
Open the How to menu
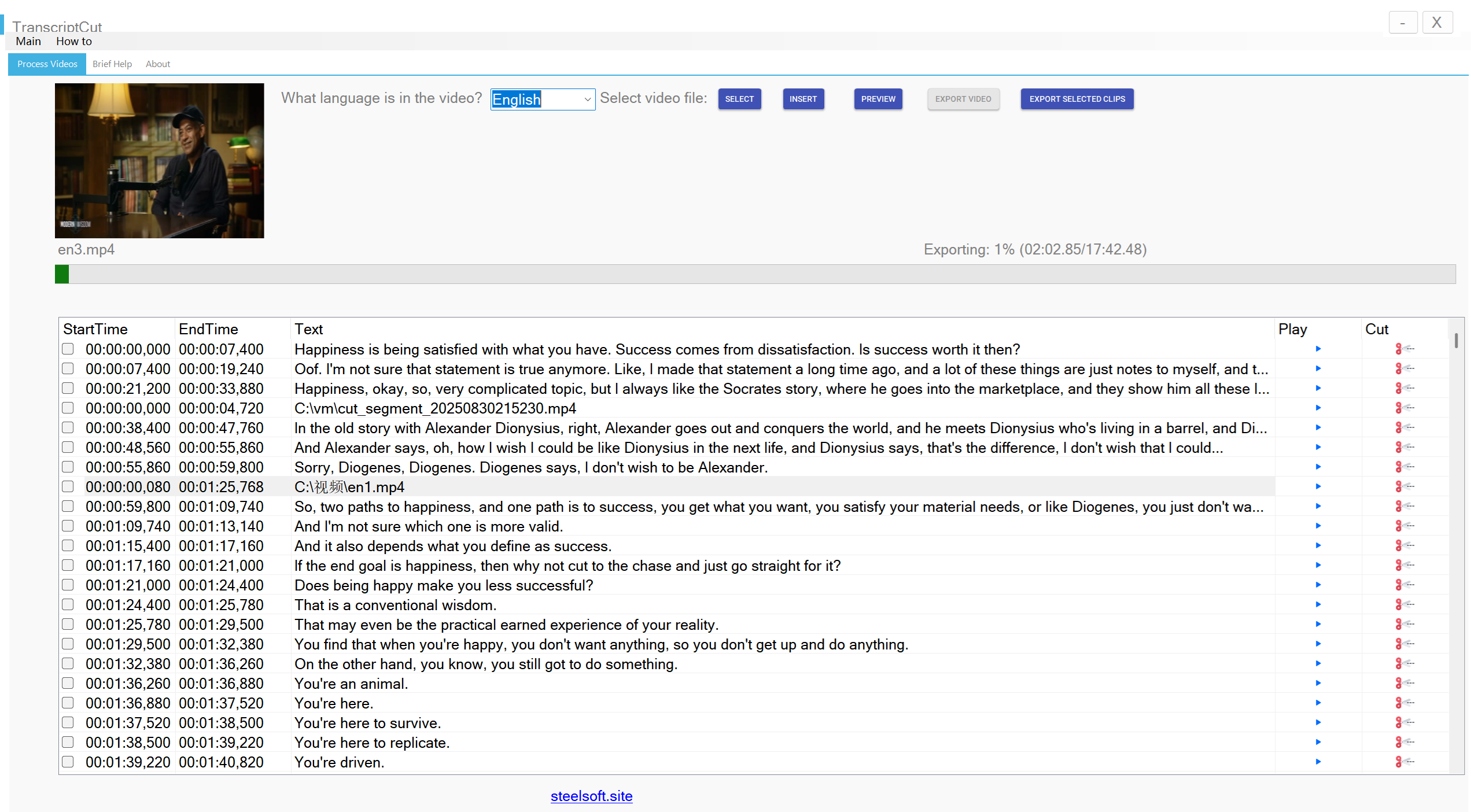coord(74,41)
